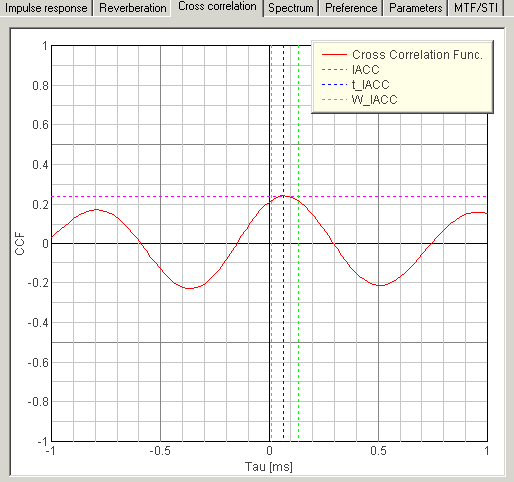This screenshot has width=514, height=482.
Task: Open the Parameters tab
Action: coord(416,8)
